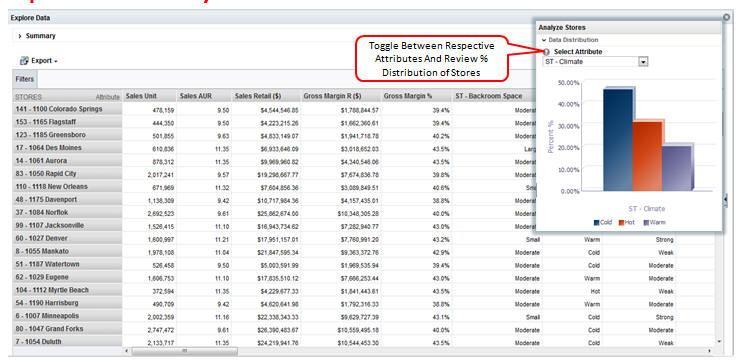Click the Analyze Stores panel title
The width and height of the screenshot is (739, 362).
pyautogui.click(x=562, y=28)
